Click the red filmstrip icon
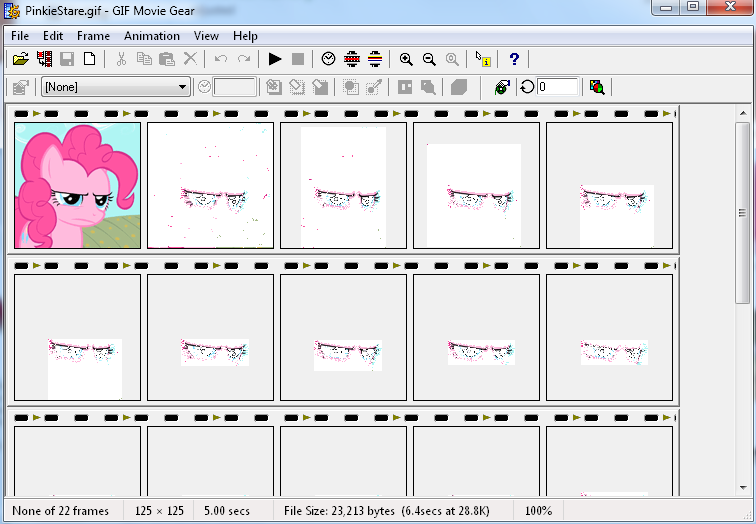 [x=352, y=59]
